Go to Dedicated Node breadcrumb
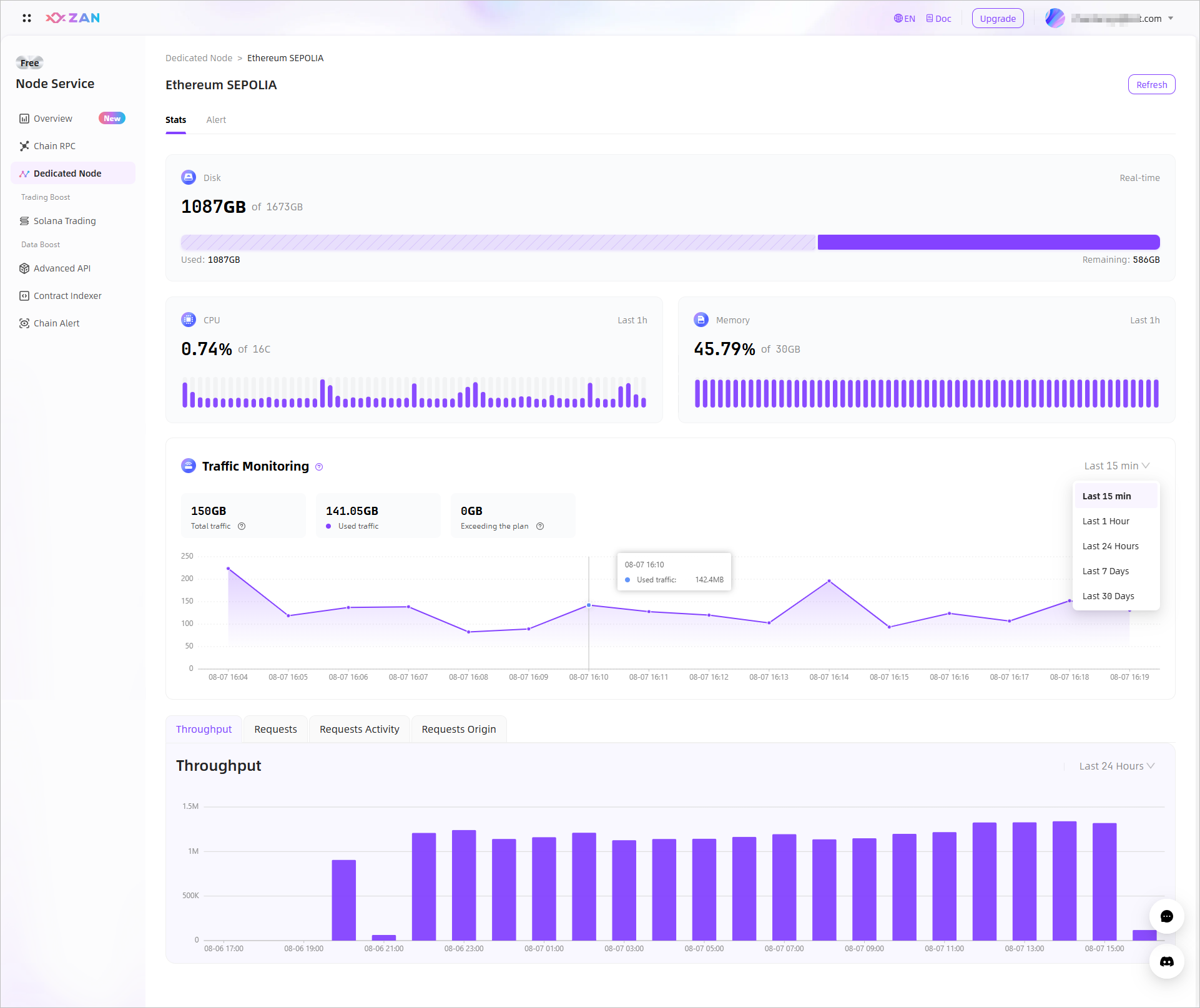Image resolution: width=1200 pixels, height=1008 pixels. (x=199, y=58)
